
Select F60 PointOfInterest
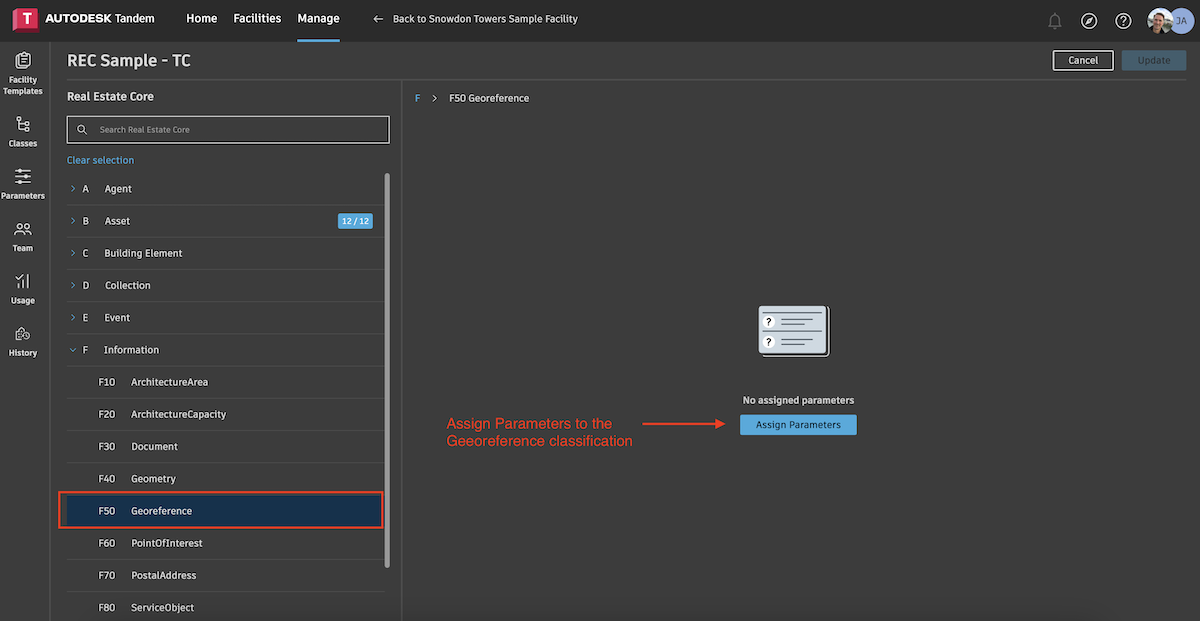coord(225,543)
